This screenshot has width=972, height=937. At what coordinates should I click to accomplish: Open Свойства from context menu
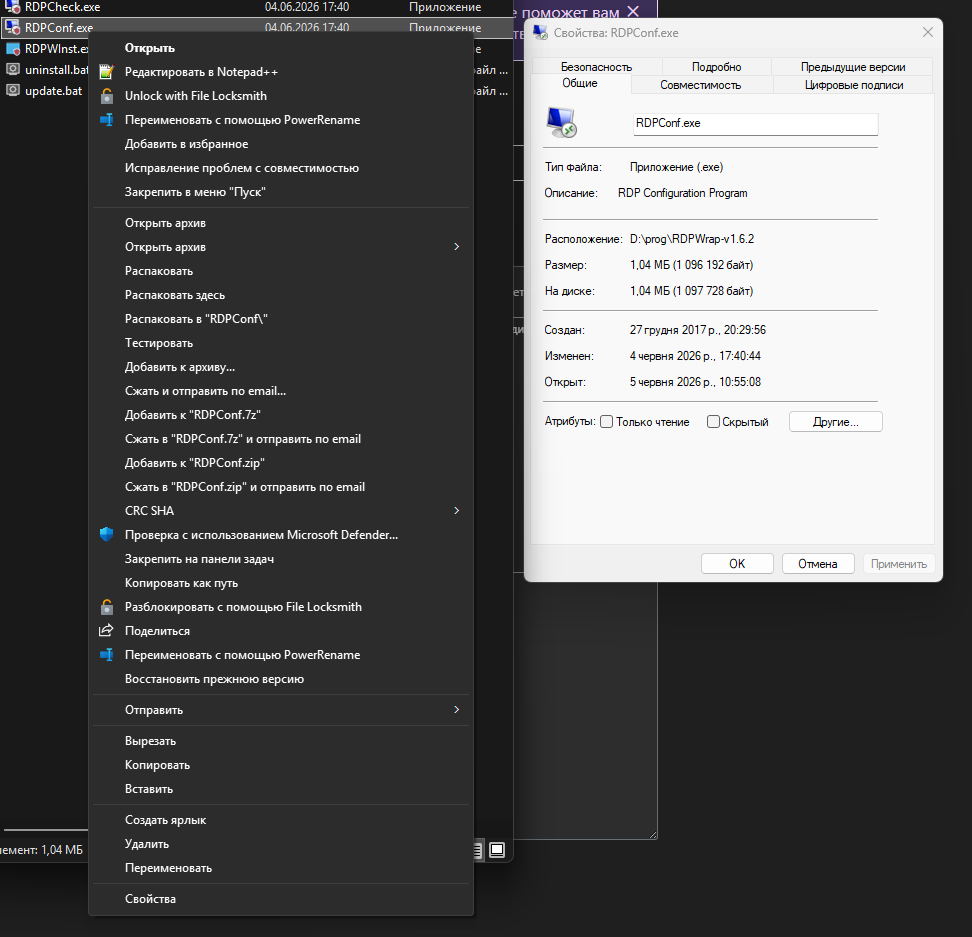pyautogui.click(x=281, y=899)
